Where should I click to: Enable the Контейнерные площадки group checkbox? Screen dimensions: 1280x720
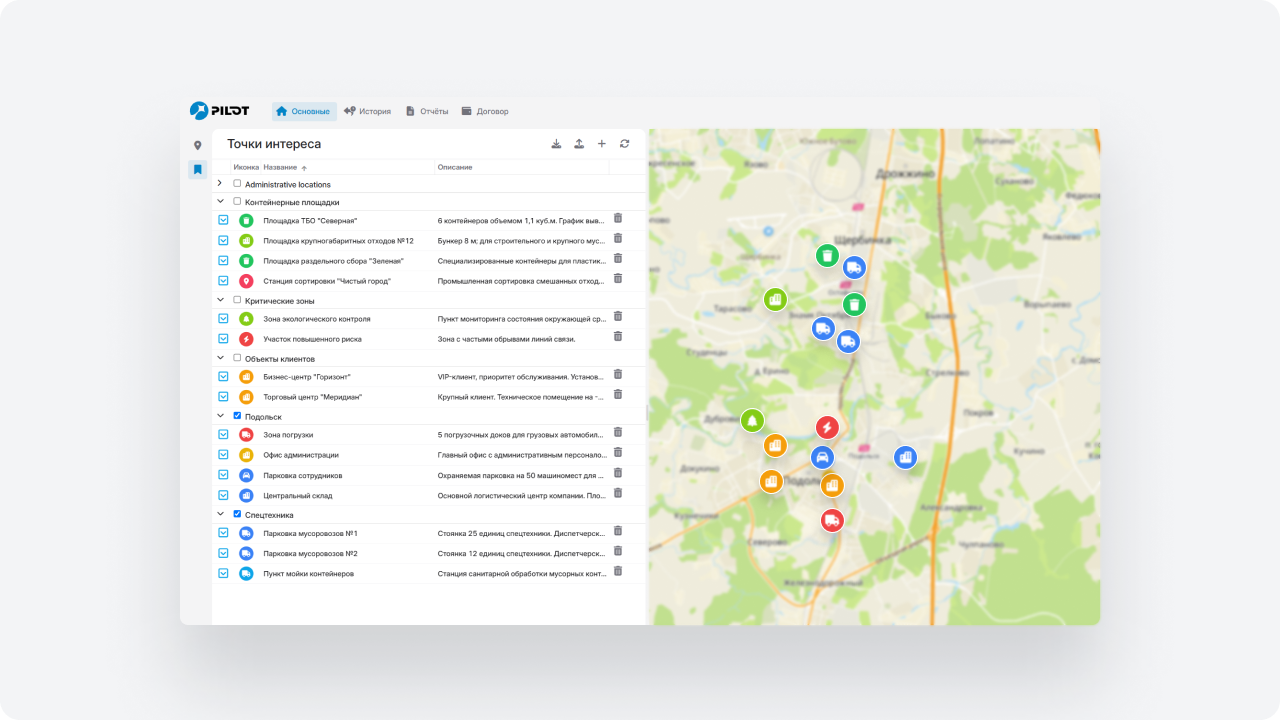click(x=237, y=201)
